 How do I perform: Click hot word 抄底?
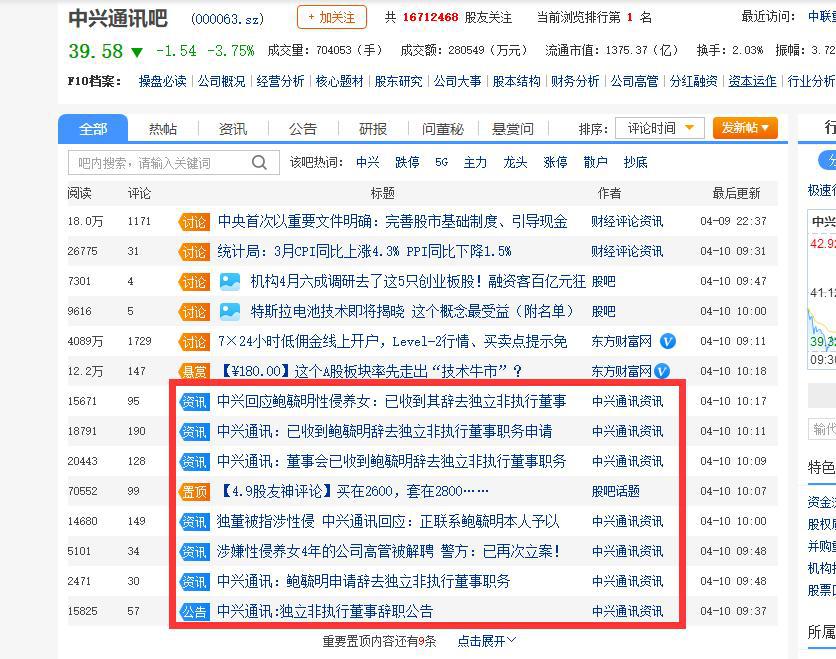point(636,162)
